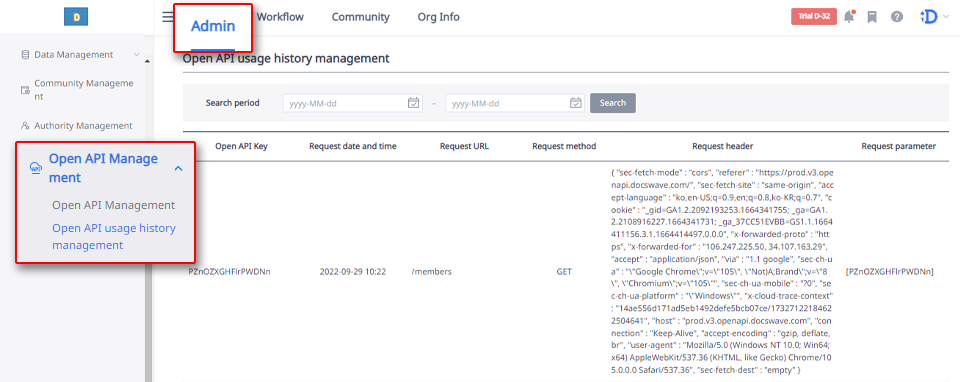The image size is (960, 382).
Task: Click the Request parameter column header
Action: [x=898, y=146]
